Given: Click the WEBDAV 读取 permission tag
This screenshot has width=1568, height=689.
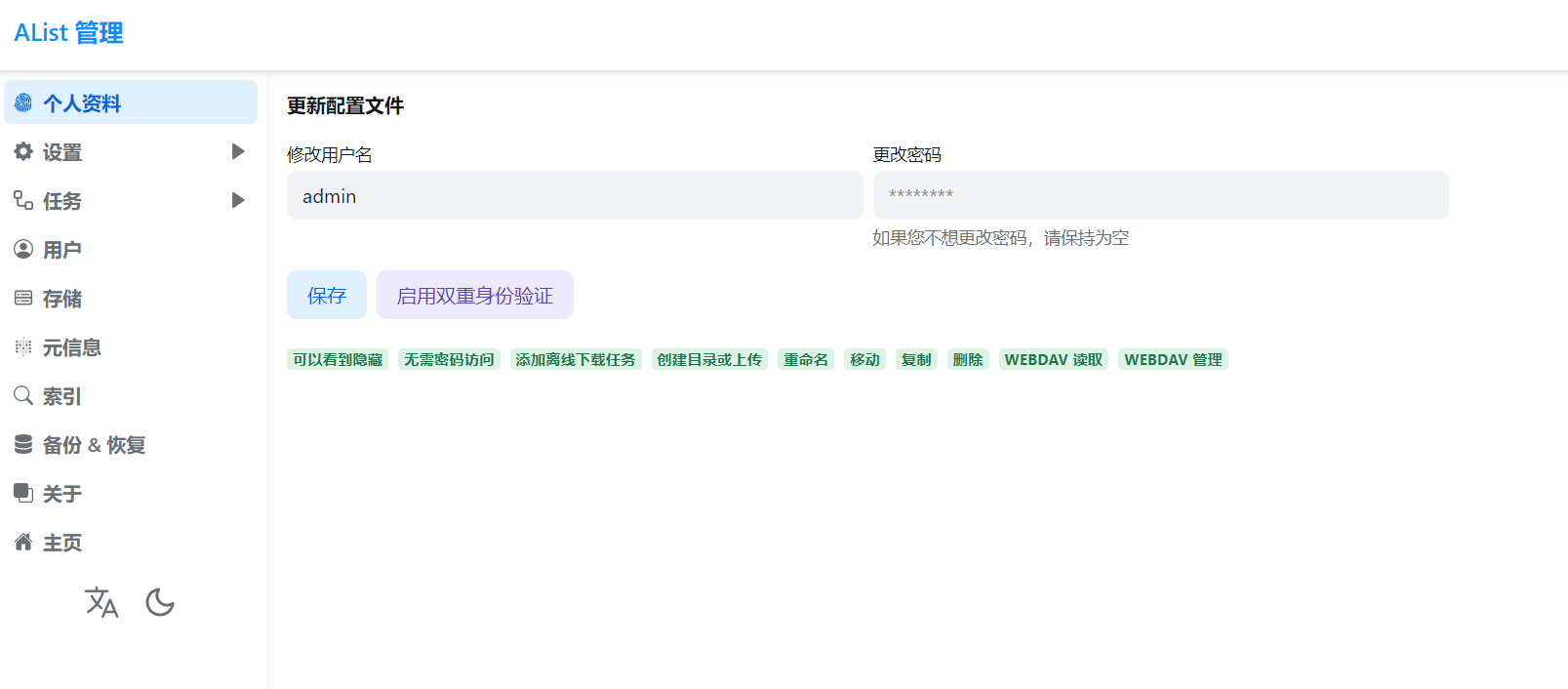Looking at the screenshot, I should tap(1054, 359).
